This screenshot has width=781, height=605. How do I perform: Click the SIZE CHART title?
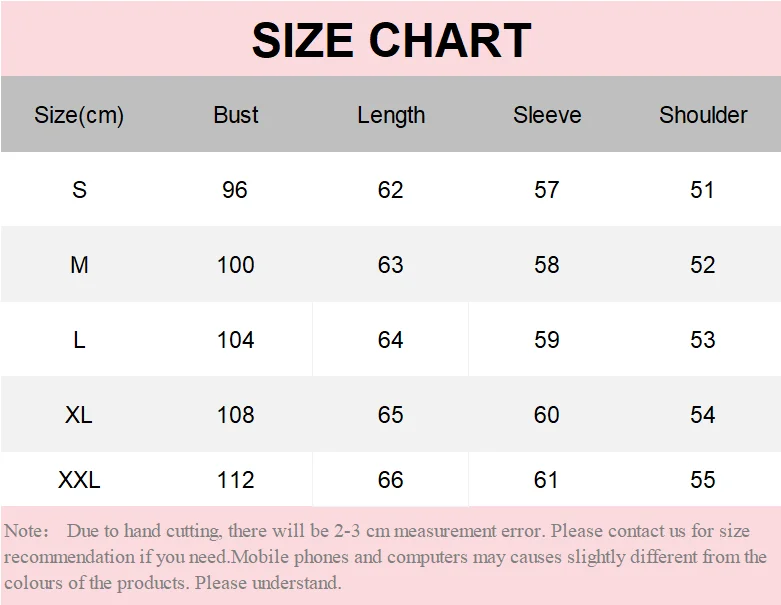391,40
